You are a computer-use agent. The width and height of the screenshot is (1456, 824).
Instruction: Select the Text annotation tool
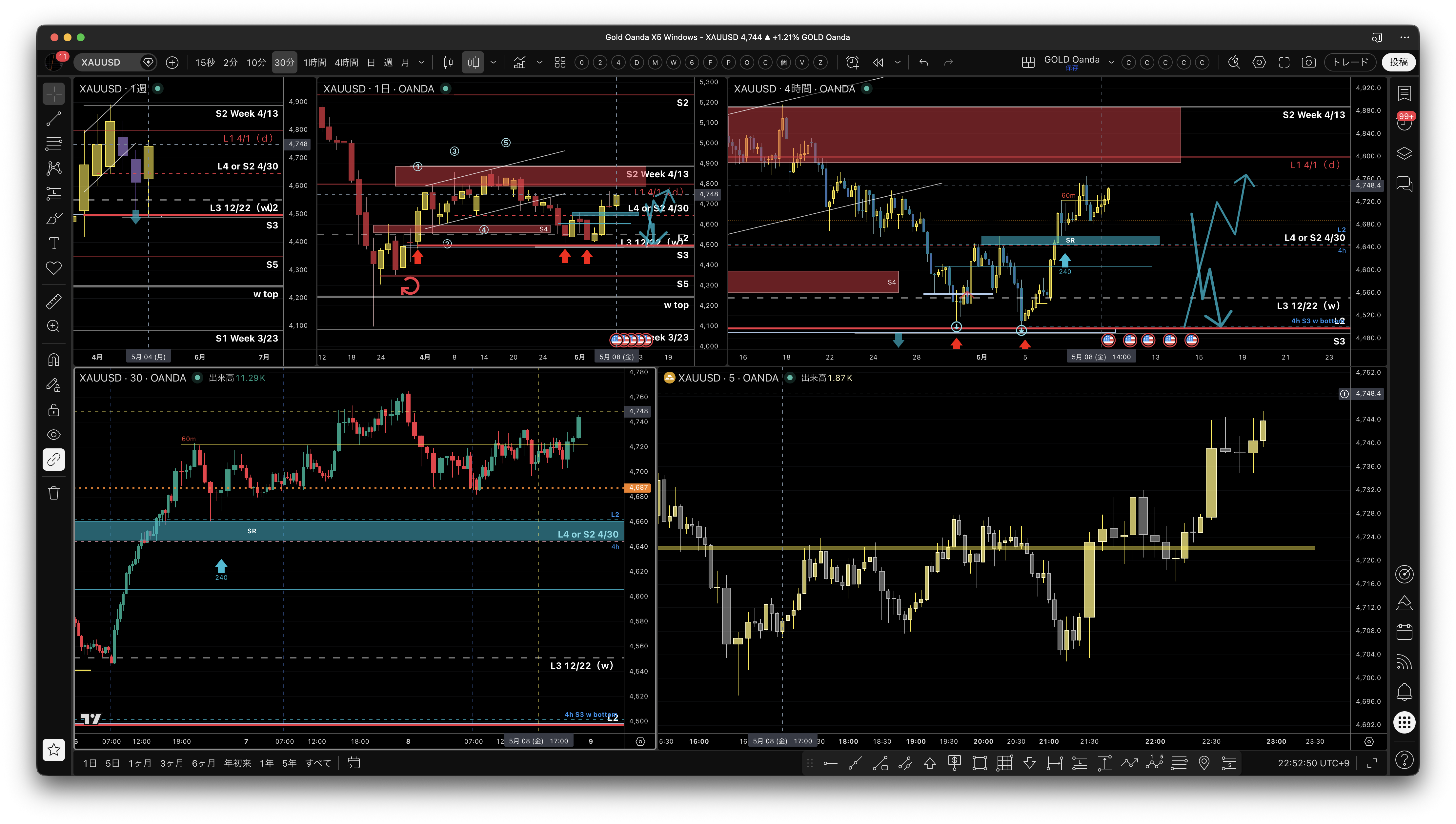pos(54,243)
